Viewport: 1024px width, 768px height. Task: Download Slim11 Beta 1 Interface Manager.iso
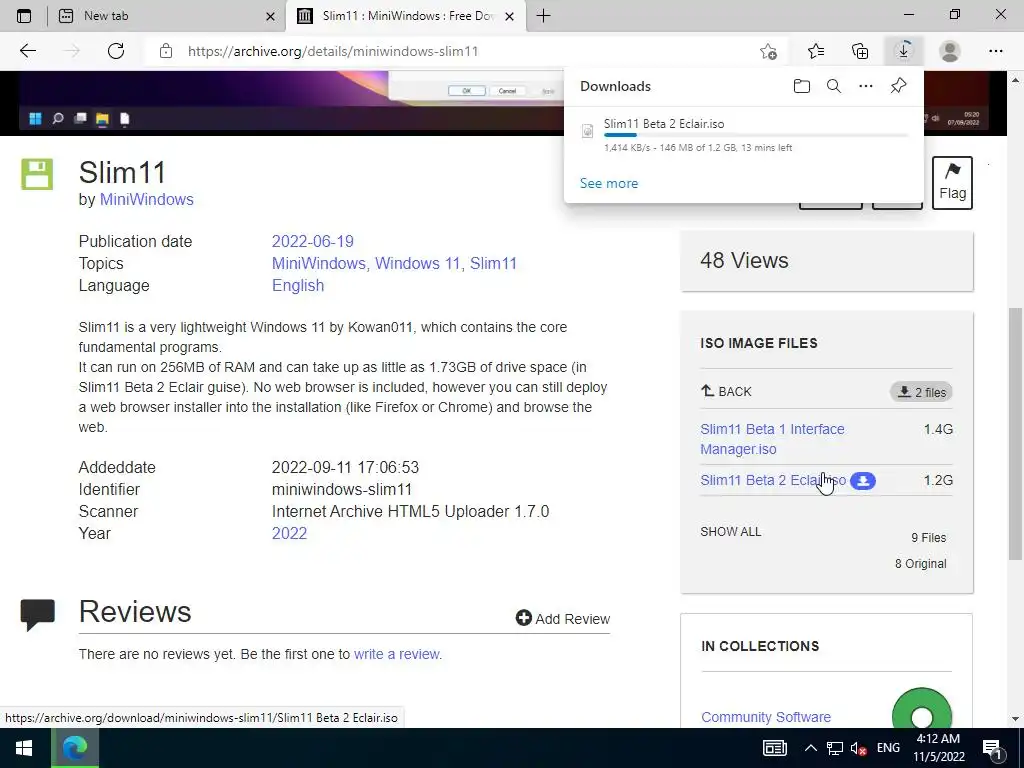[x=772, y=439]
